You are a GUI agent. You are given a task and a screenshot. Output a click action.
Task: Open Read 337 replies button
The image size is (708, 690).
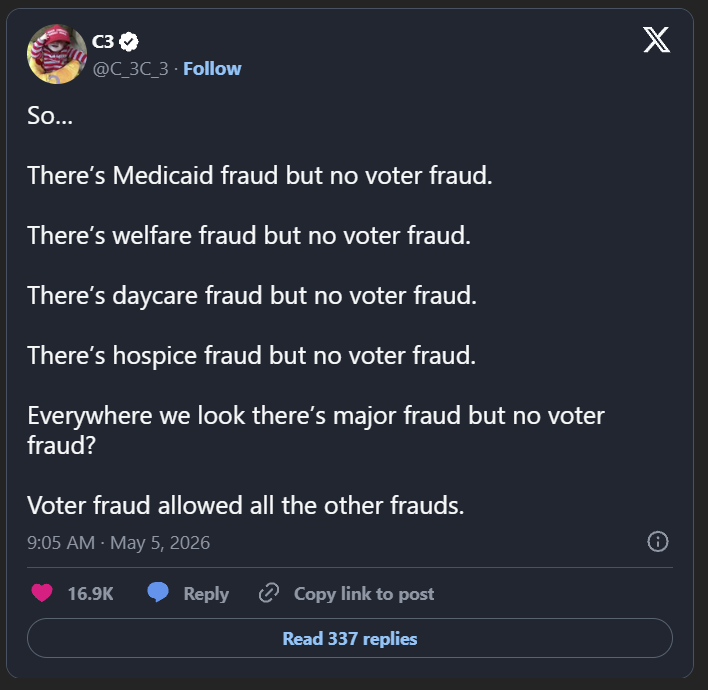350,638
